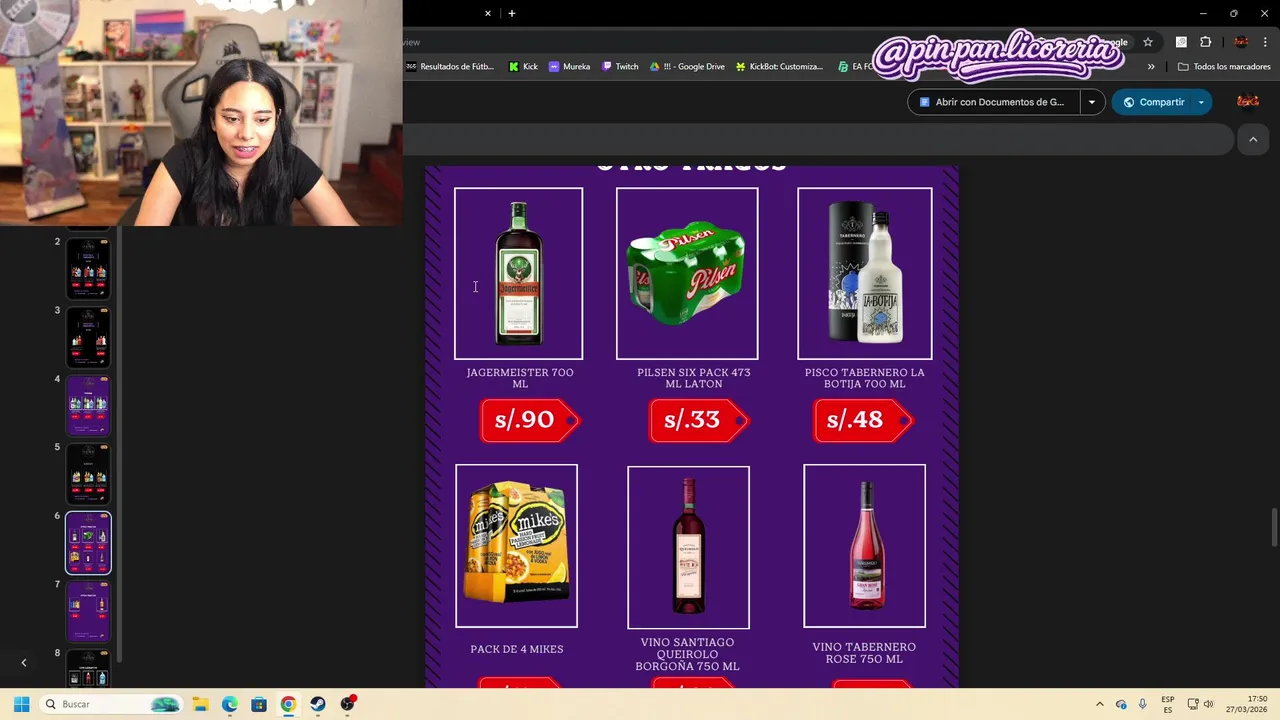Click the JAGERMEISTER 700 ML label
Screen dimensions: 1280x720
click(x=520, y=378)
